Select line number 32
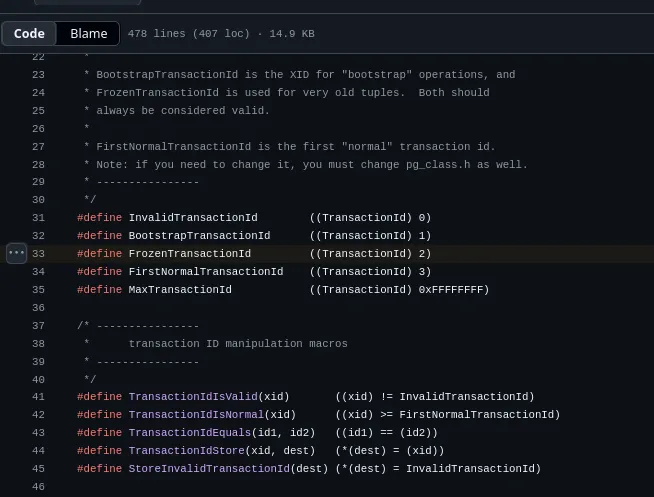The width and height of the screenshot is (654, 497). coord(38,236)
